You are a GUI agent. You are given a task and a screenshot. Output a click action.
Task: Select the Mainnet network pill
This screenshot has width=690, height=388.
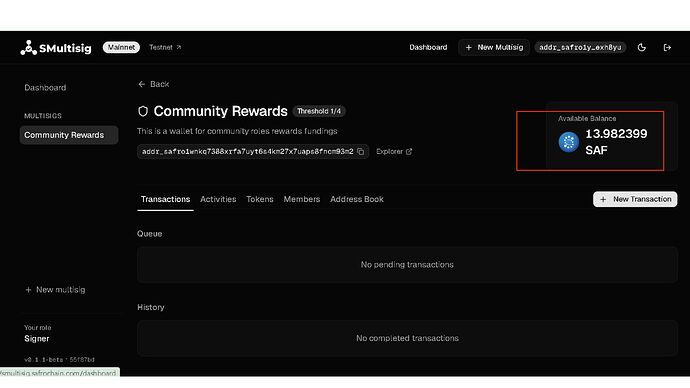[x=121, y=47]
